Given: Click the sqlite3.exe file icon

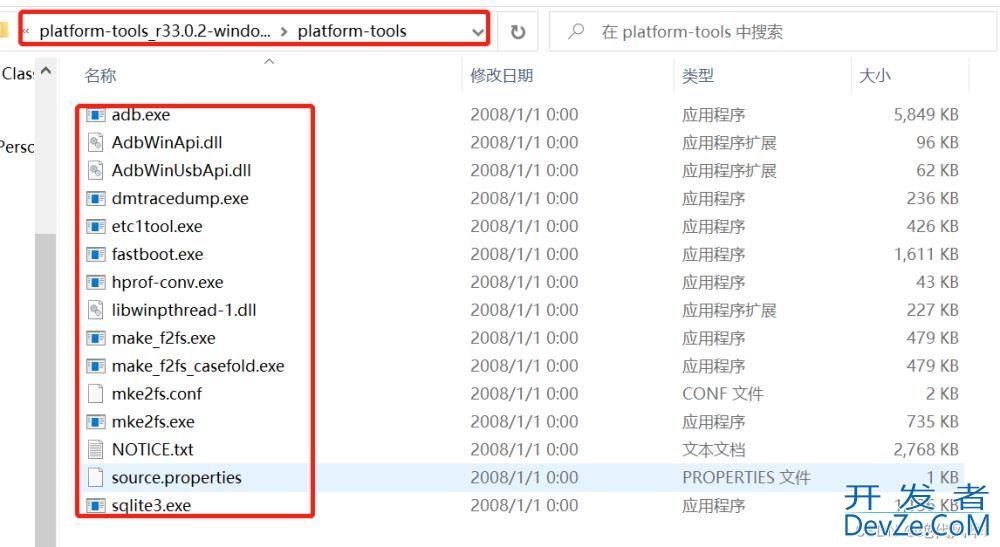Looking at the screenshot, I should [96, 506].
